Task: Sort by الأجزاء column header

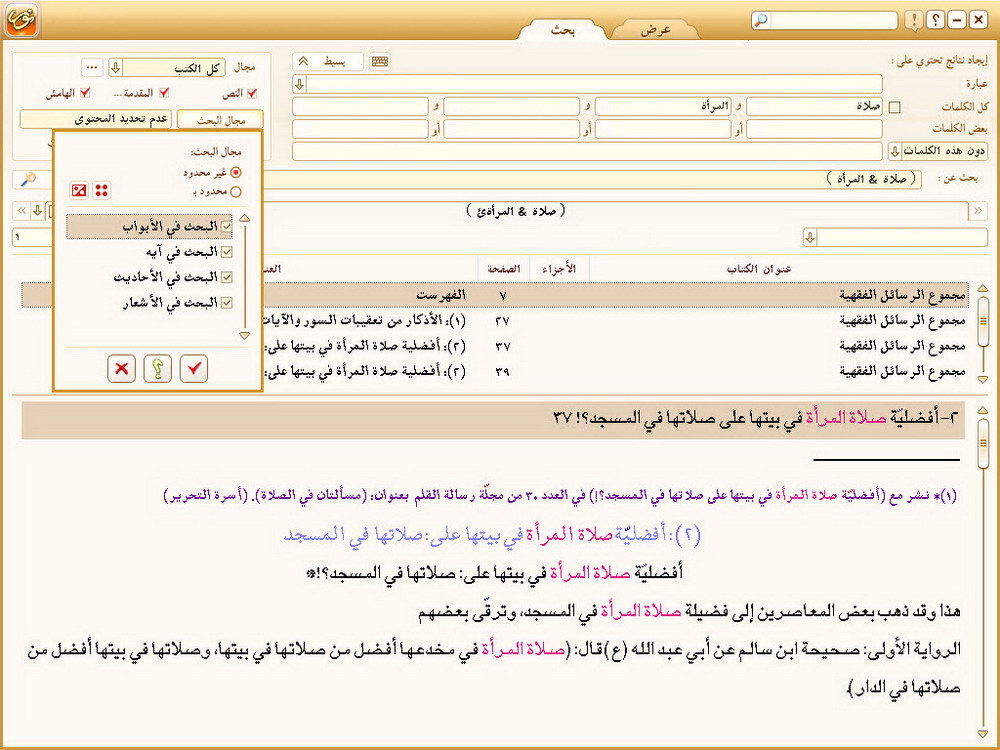Action: click(x=559, y=269)
